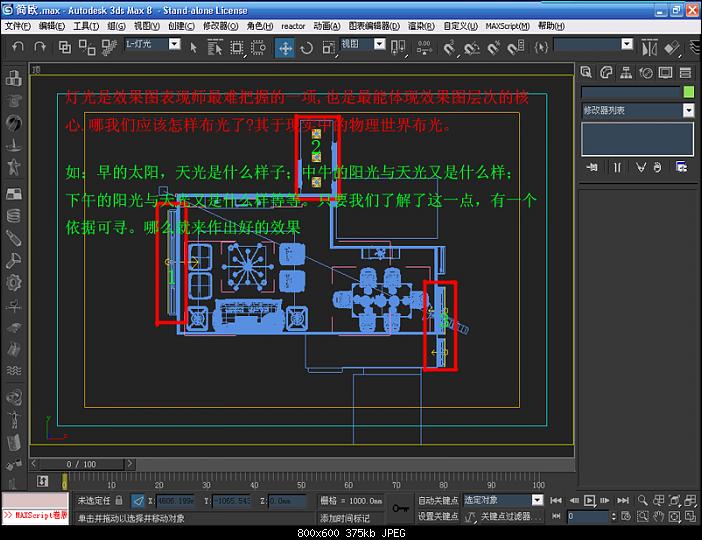Open the Utilities command panel tab
This screenshot has width=702, height=540.
tap(684, 72)
